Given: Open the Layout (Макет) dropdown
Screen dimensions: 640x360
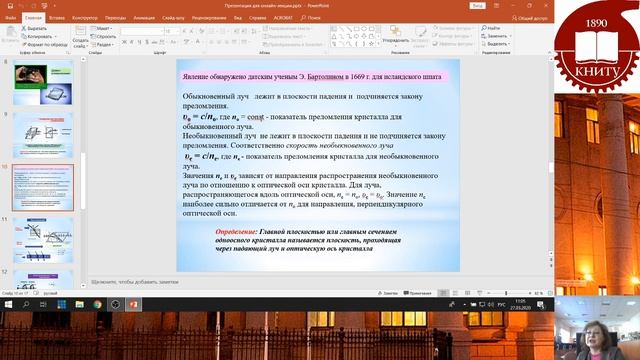Looking at the screenshot, I should click(101, 29).
